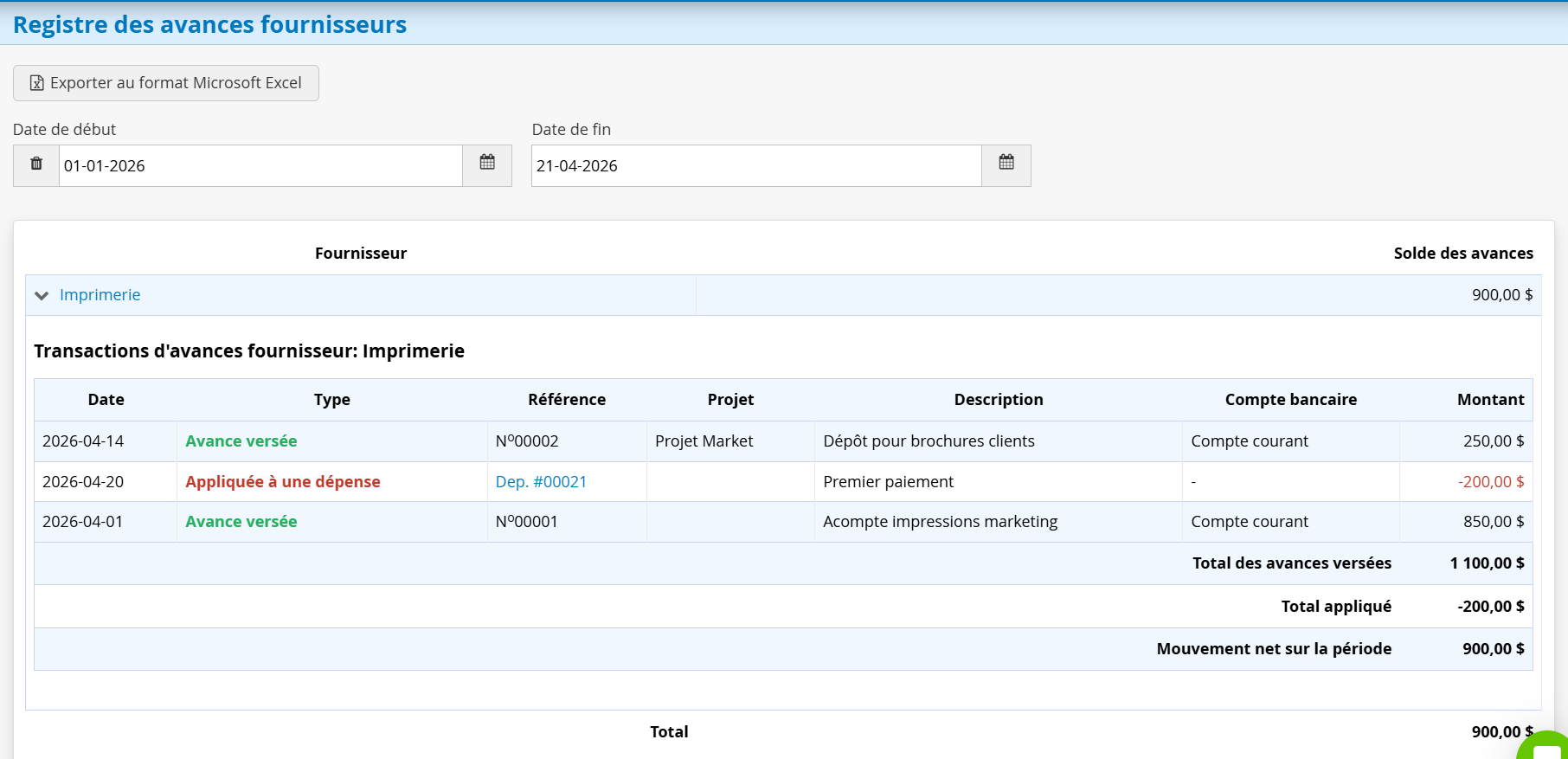Click the Projet column header
The width and height of the screenshot is (1568, 759).
tap(730, 400)
